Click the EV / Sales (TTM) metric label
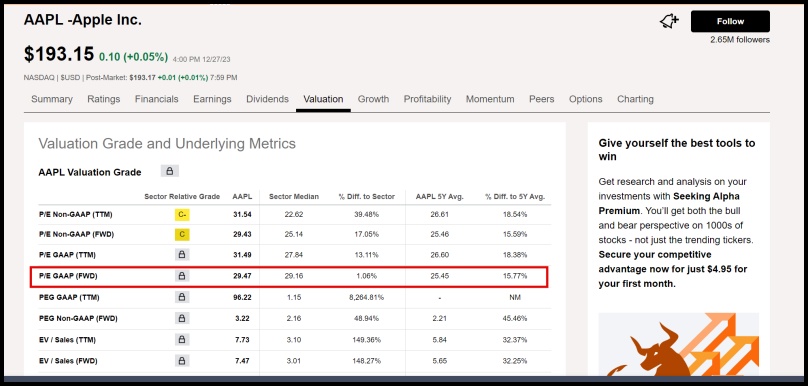This screenshot has width=808, height=386. pyautogui.click(x=68, y=340)
